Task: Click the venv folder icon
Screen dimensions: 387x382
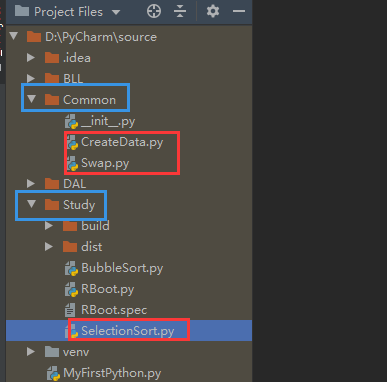Action: [52, 352]
